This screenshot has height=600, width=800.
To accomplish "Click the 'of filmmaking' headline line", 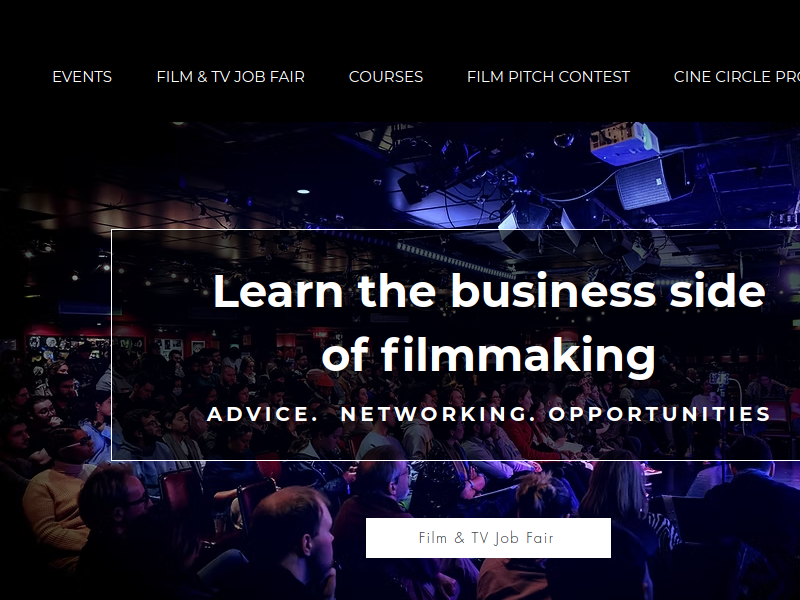I will click(488, 354).
